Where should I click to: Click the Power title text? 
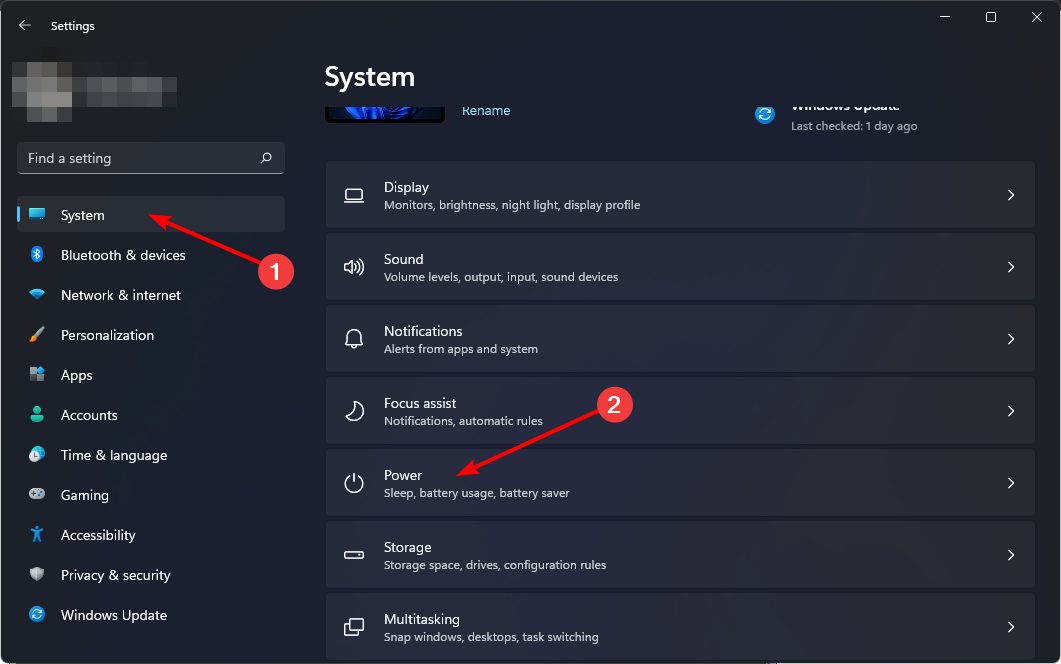(x=403, y=475)
